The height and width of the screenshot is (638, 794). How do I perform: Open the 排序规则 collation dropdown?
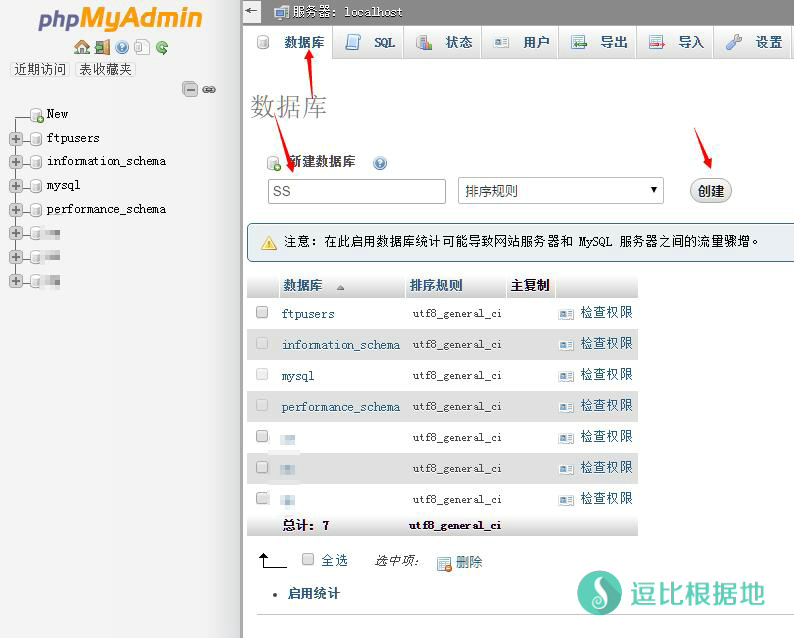560,191
